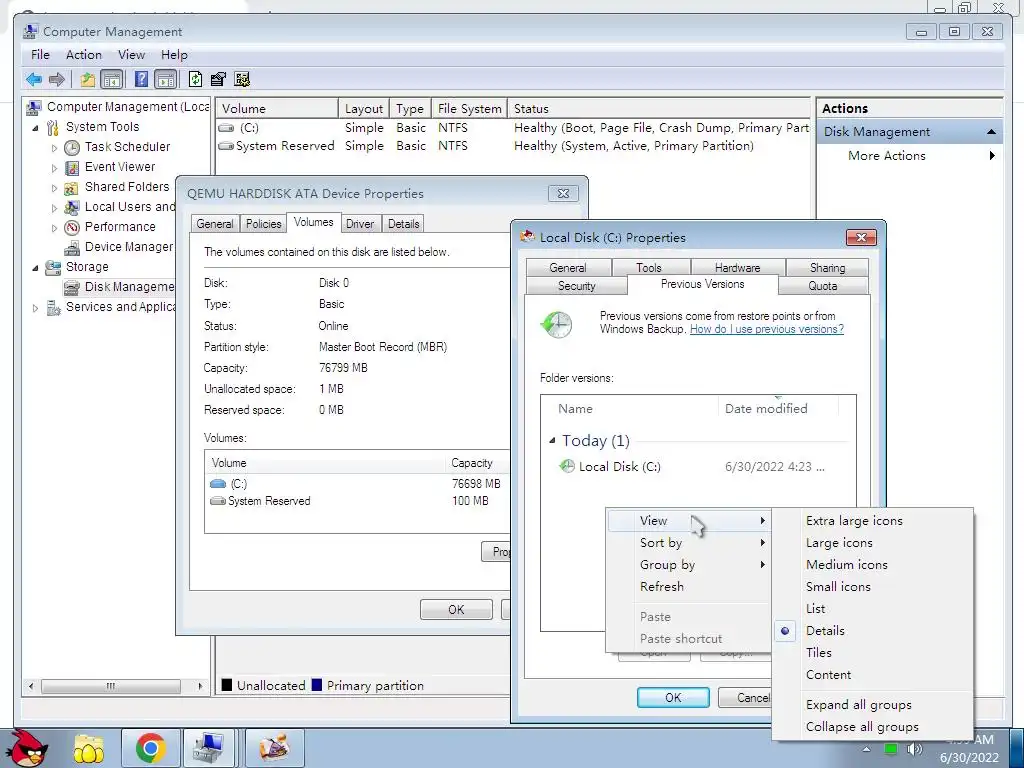Collapse the System Tools tree node
The image size is (1024, 768).
[x=35, y=128]
